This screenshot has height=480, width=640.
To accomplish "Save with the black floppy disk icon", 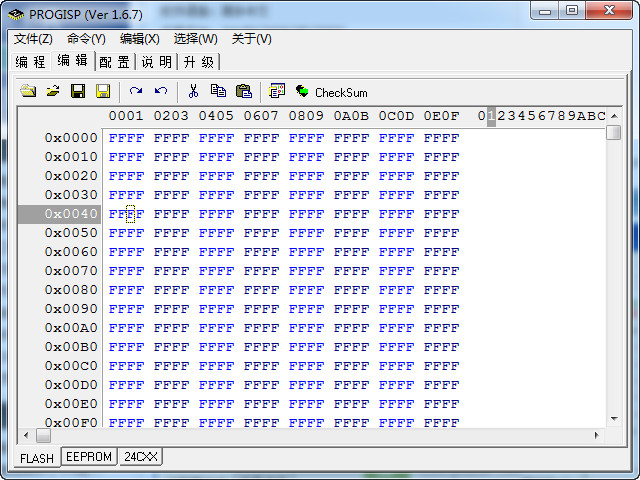I will [77, 91].
